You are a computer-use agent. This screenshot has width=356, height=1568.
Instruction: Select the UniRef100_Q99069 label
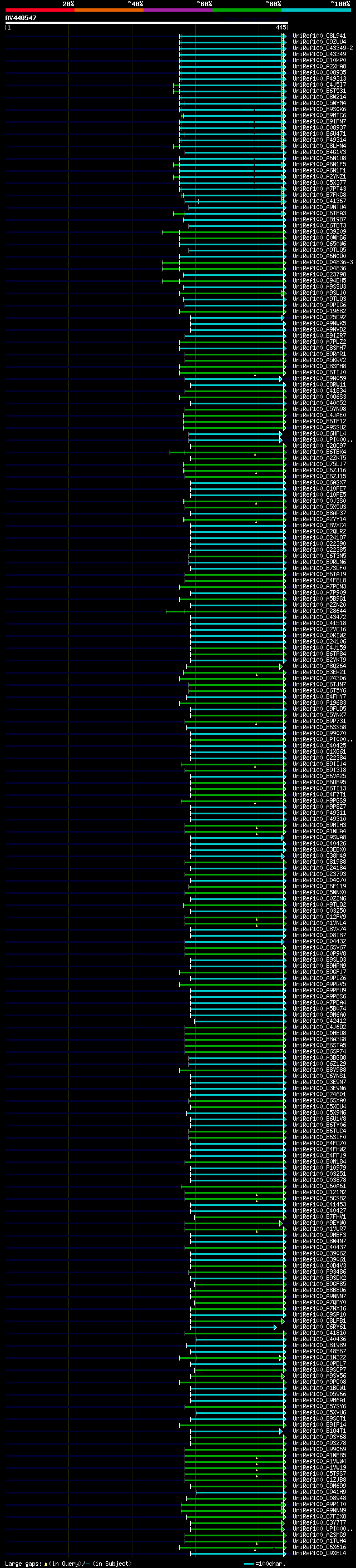point(319,1450)
